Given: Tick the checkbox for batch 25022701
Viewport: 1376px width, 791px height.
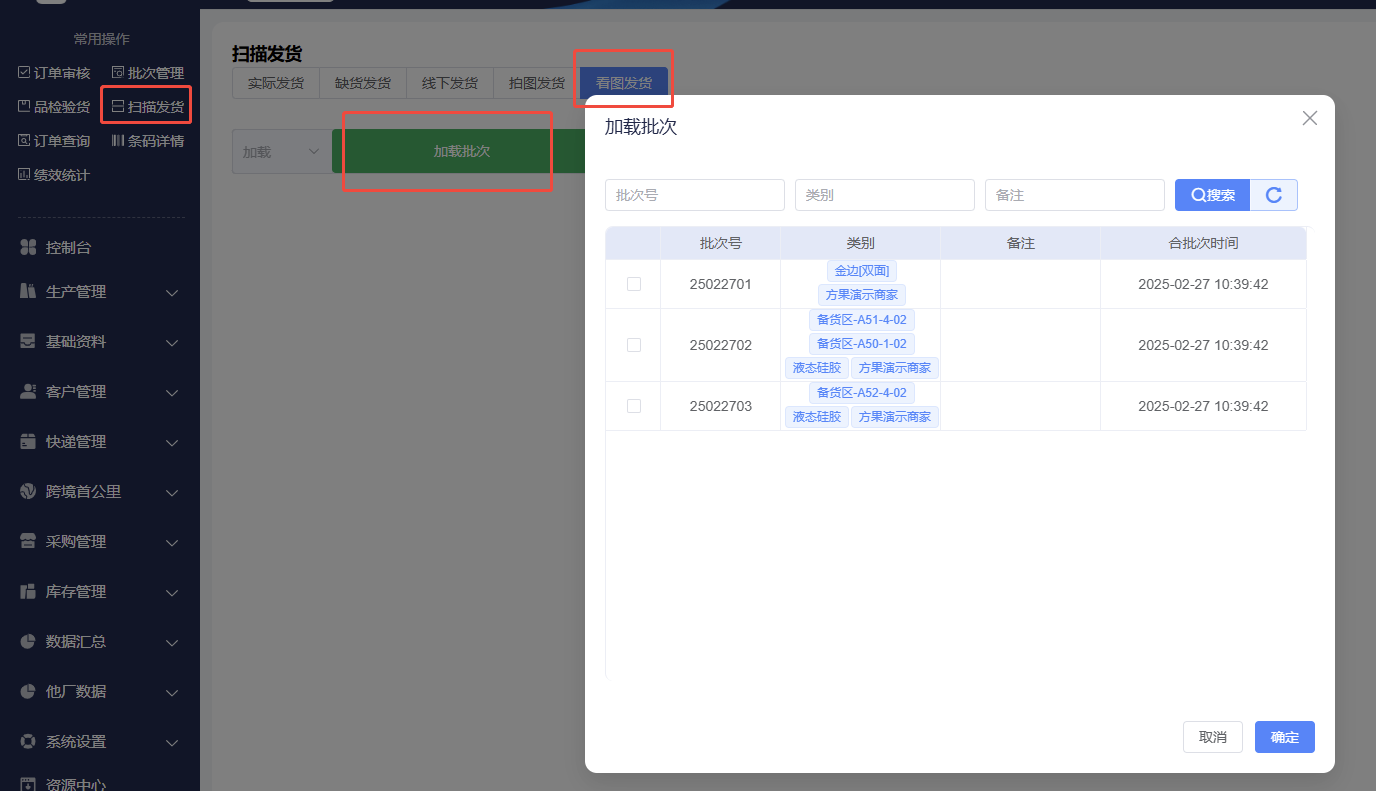Looking at the screenshot, I should point(633,284).
